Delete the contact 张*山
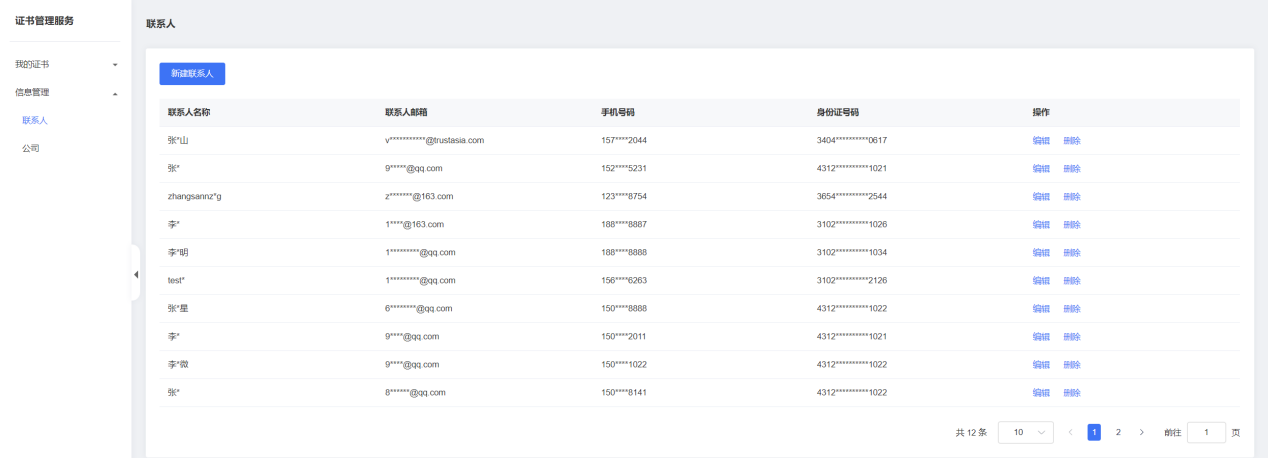 [x=1072, y=140]
